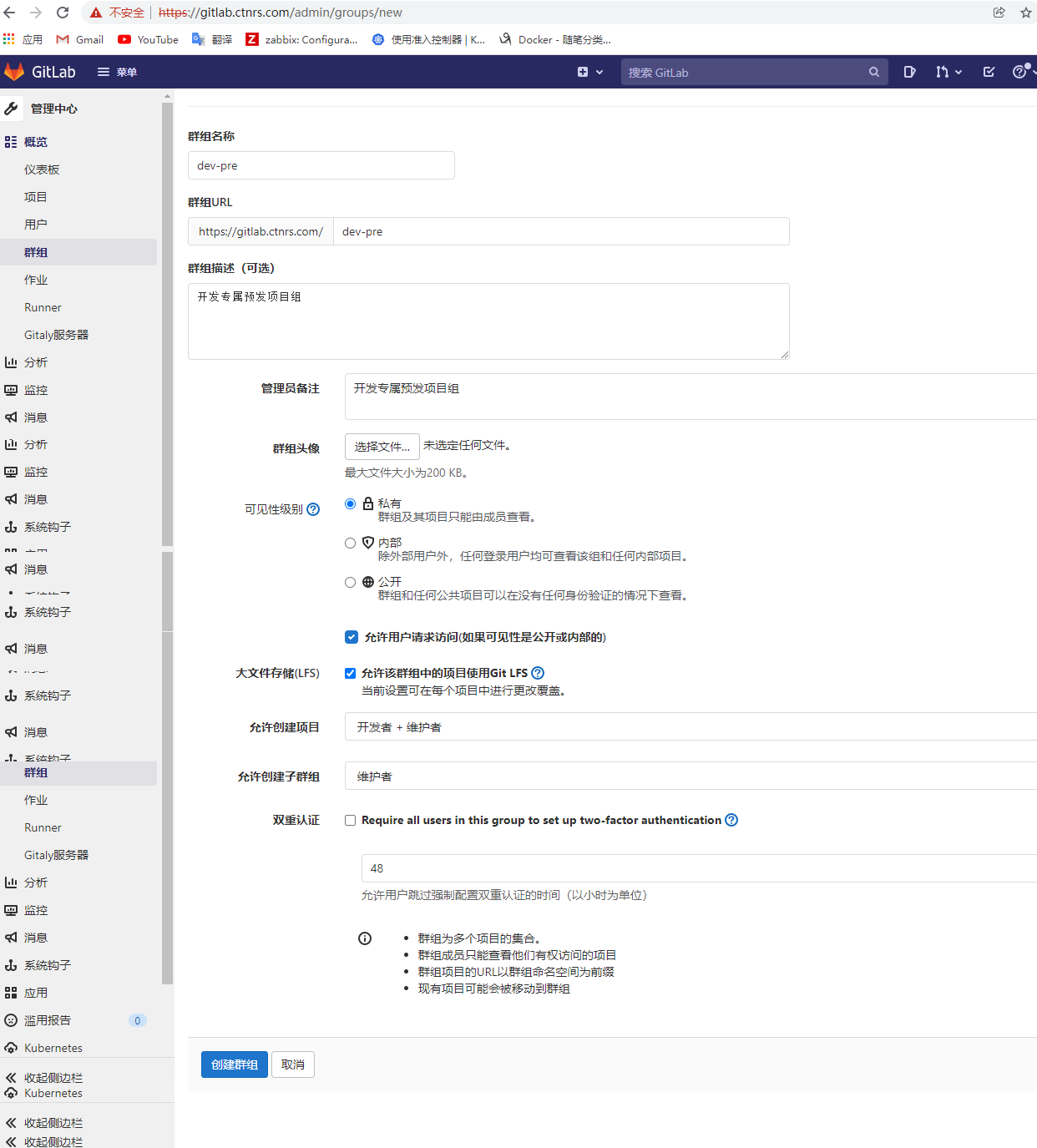Click the browser back arrow
The image size is (1037, 1148).
point(10,13)
